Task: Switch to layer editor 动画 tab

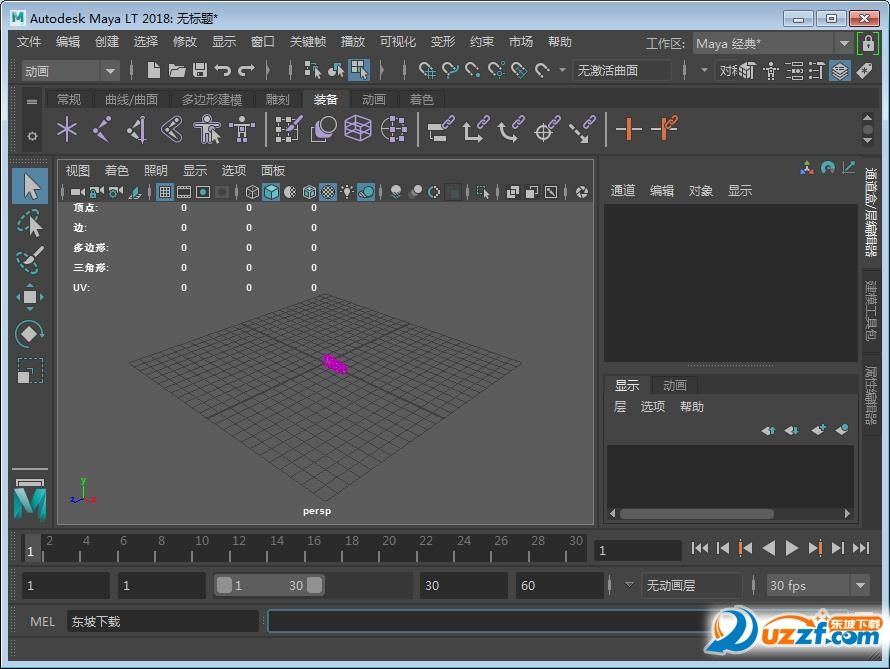Action: [674, 386]
